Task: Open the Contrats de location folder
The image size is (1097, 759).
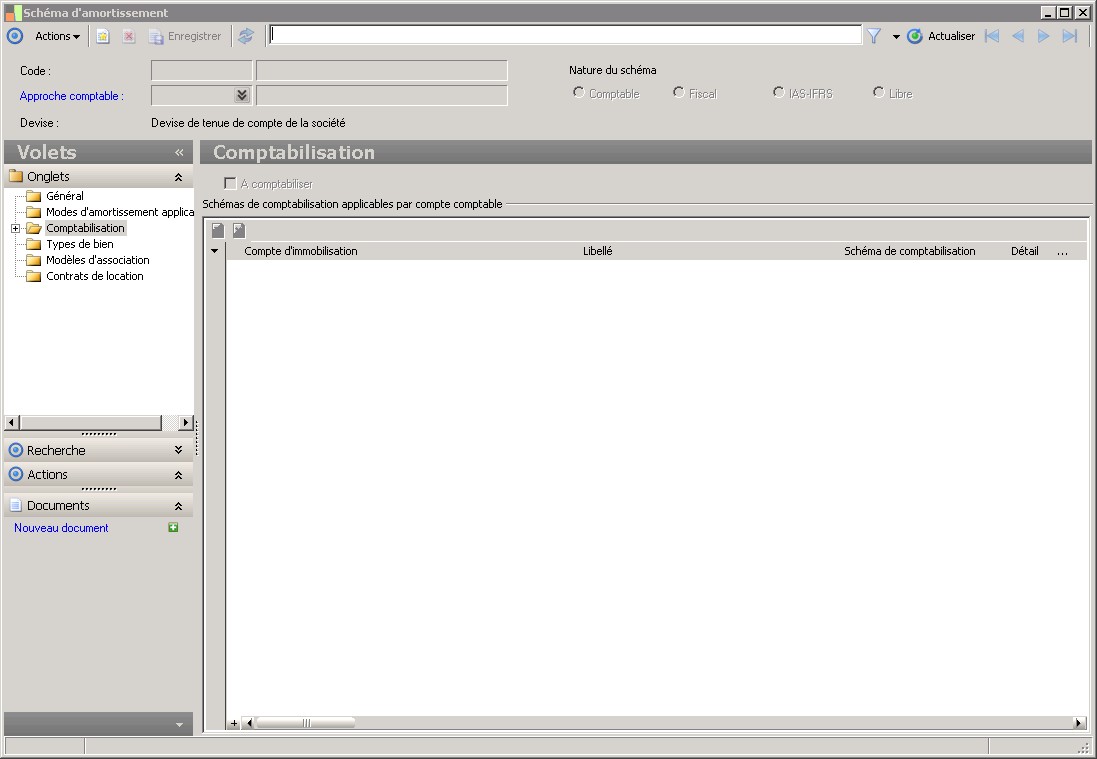Action: (x=94, y=276)
